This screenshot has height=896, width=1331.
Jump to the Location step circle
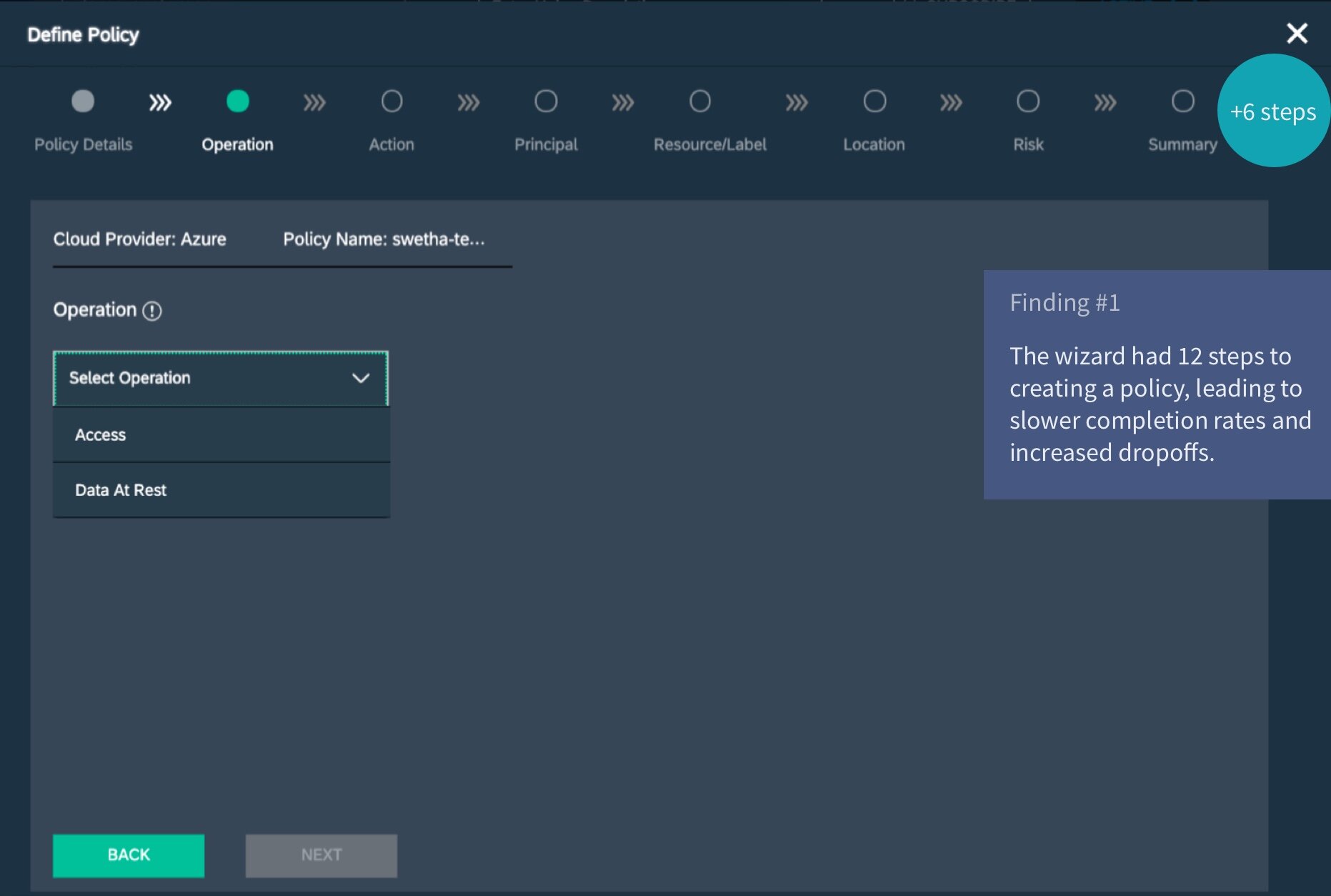click(x=874, y=101)
